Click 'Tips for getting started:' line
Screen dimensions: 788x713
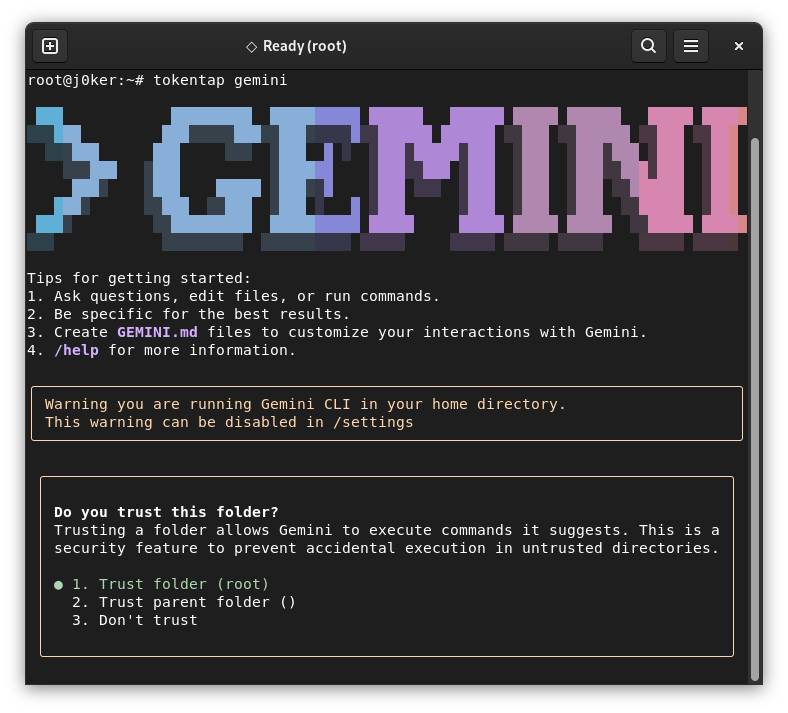139,278
